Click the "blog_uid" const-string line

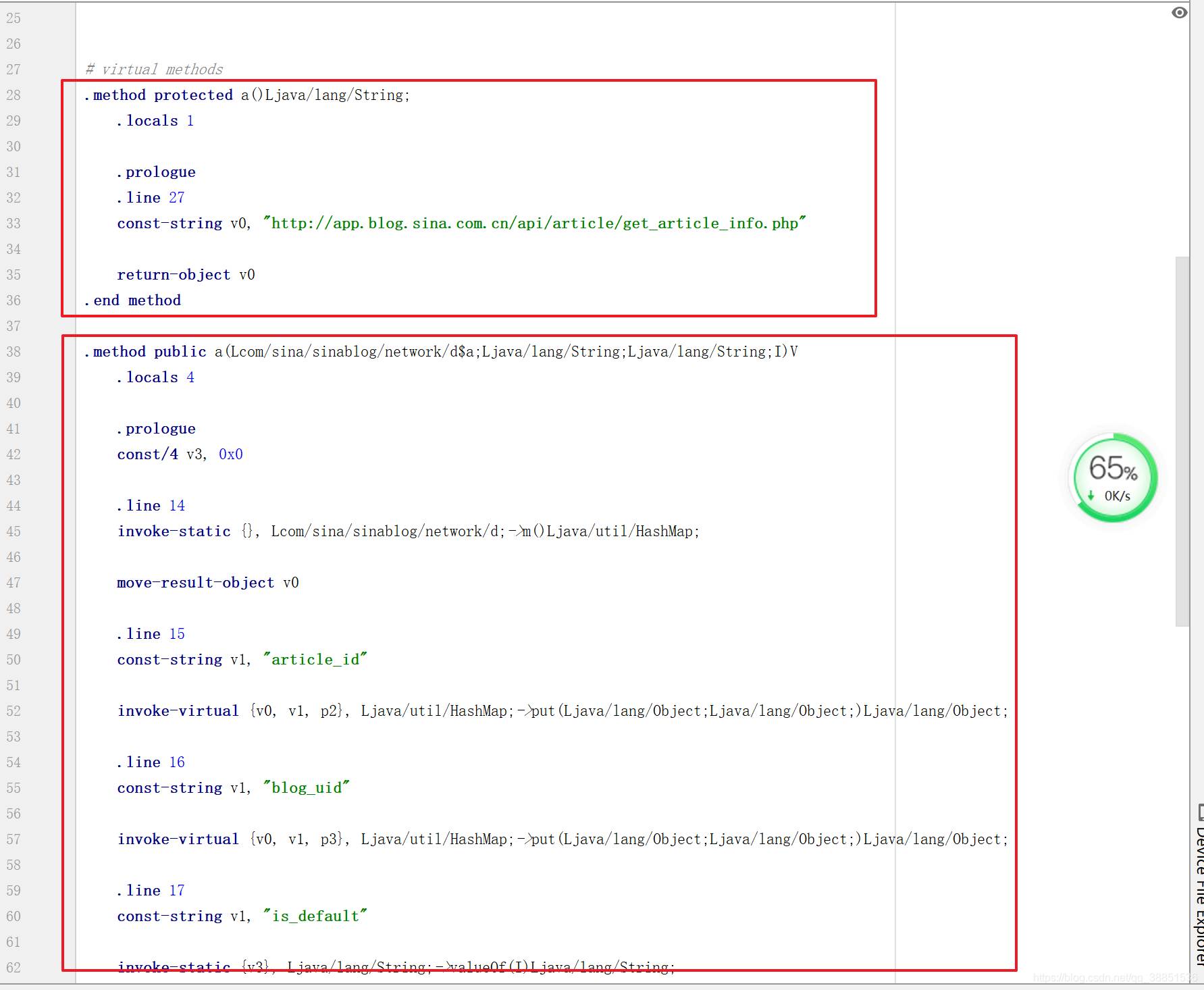coord(234,788)
